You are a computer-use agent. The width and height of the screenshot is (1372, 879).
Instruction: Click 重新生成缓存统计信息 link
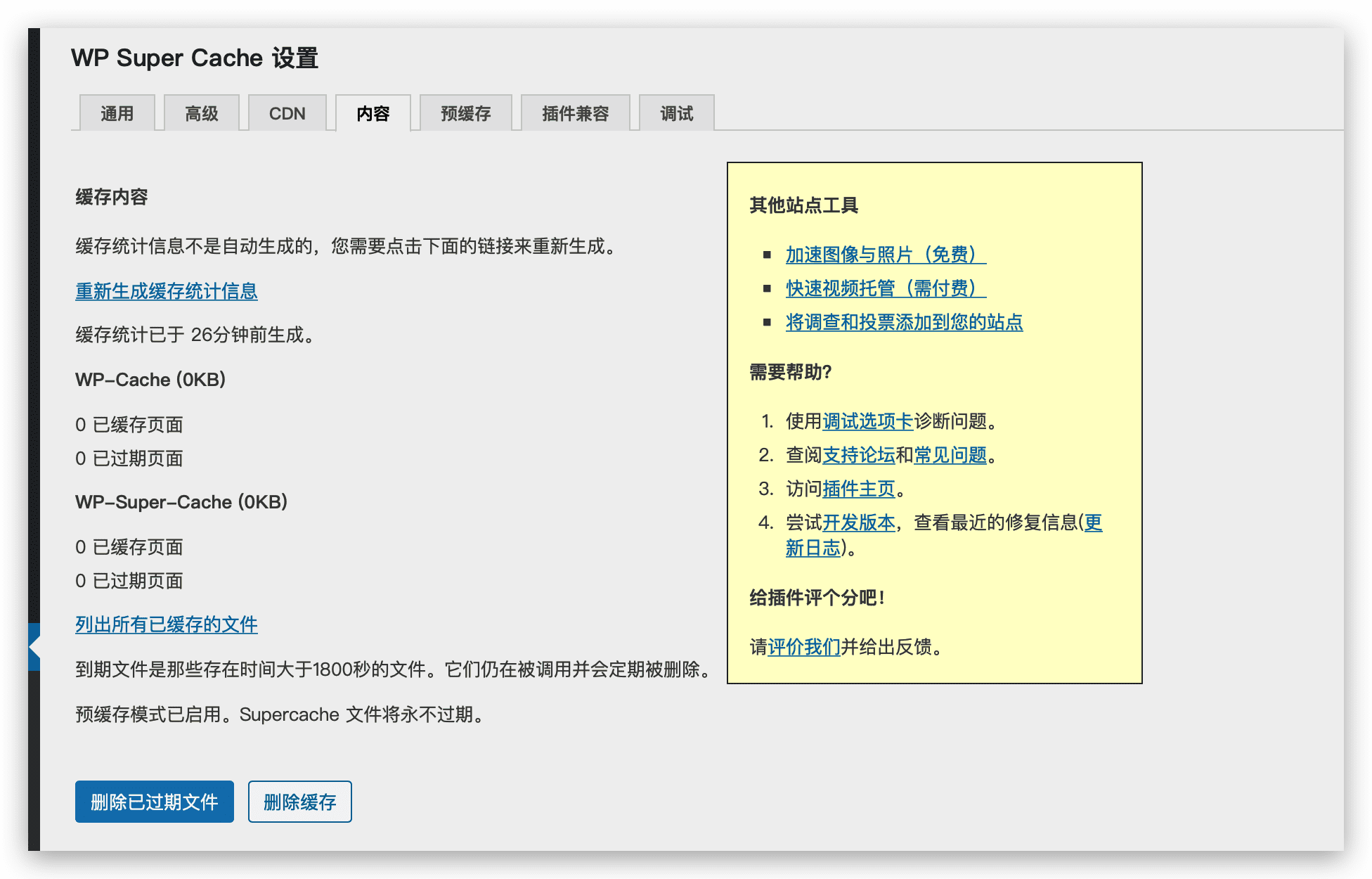tap(167, 291)
